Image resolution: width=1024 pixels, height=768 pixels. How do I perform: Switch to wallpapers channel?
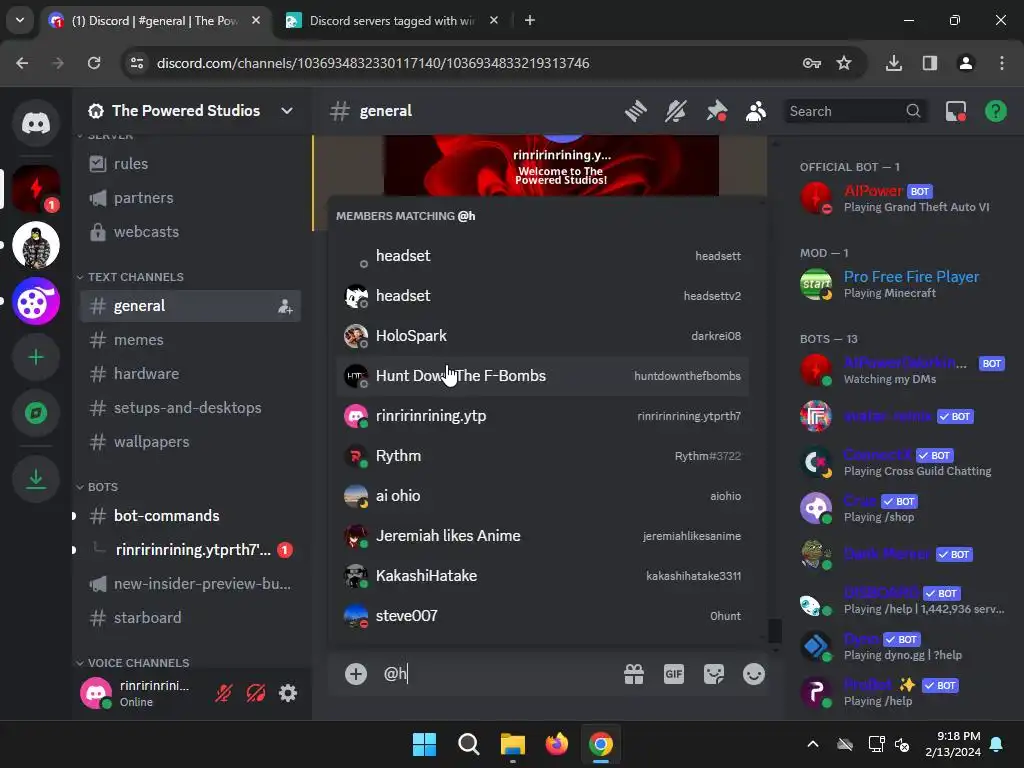(x=190, y=442)
